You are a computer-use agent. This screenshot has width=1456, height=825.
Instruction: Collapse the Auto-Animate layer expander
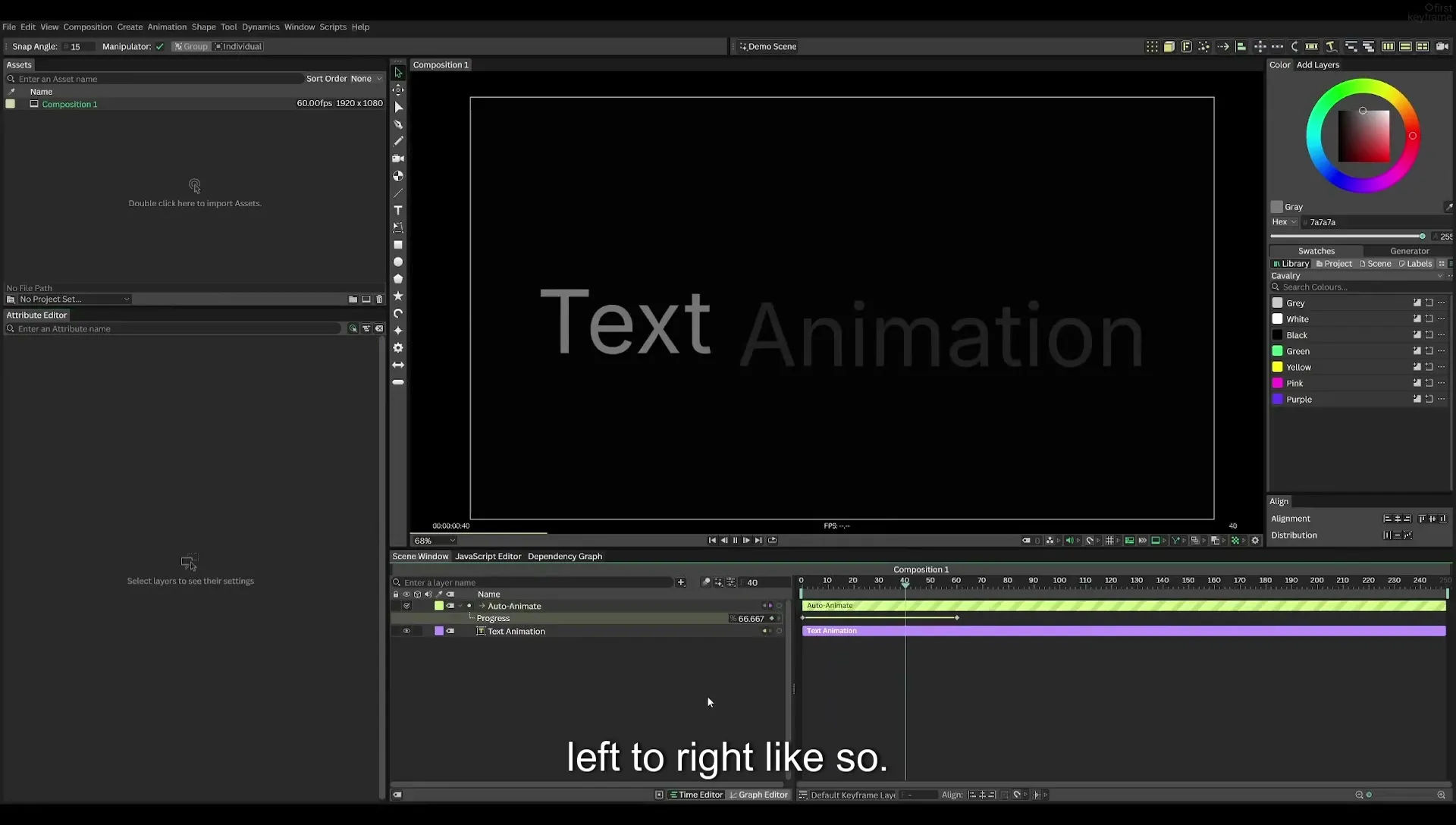click(x=460, y=606)
